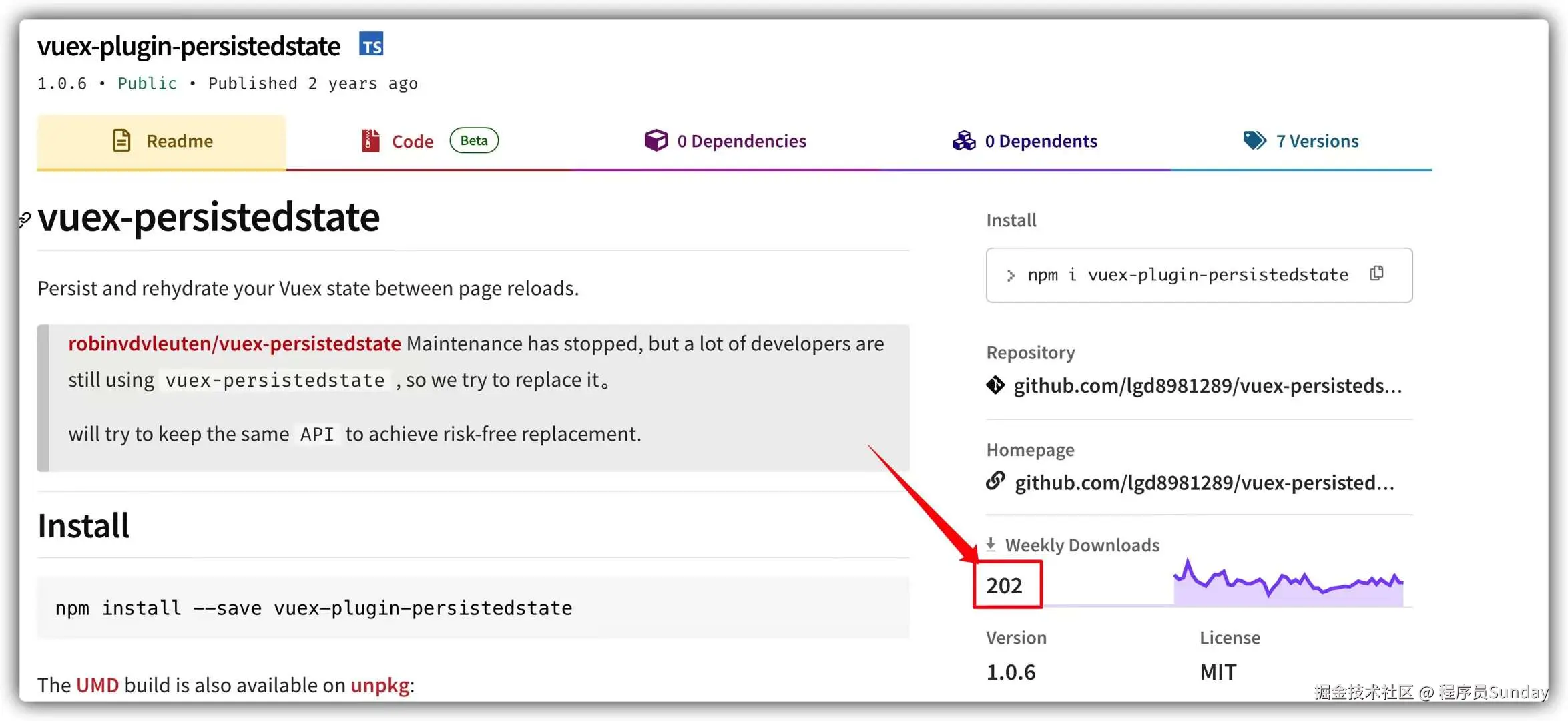Open the UMD link
Image resolution: width=1568 pixels, height=721 pixels.
point(97,685)
